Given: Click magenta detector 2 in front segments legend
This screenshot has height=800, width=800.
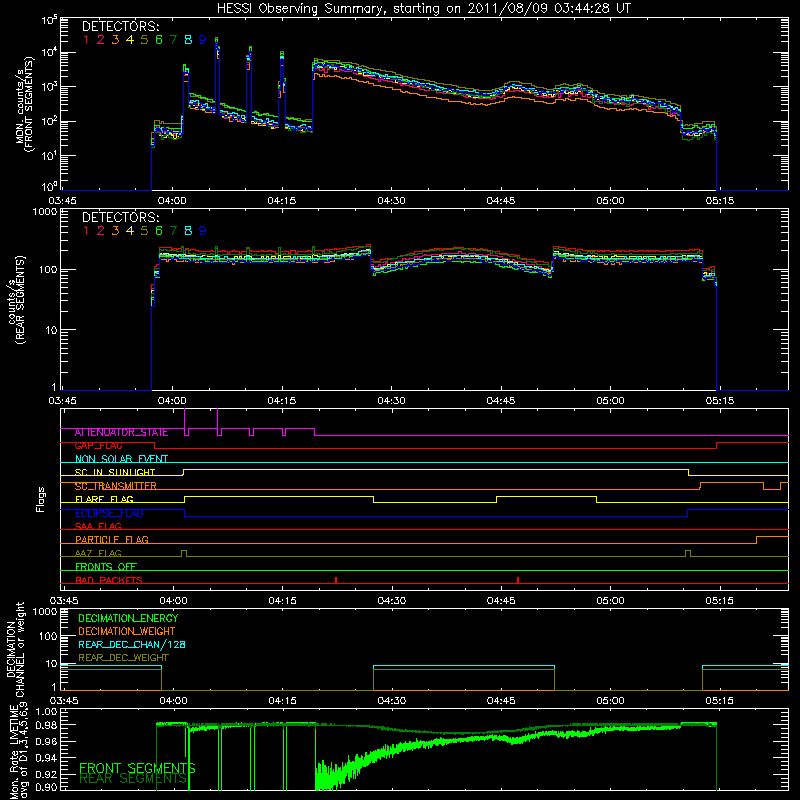Looking at the screenshot, I should click(101, 39).
